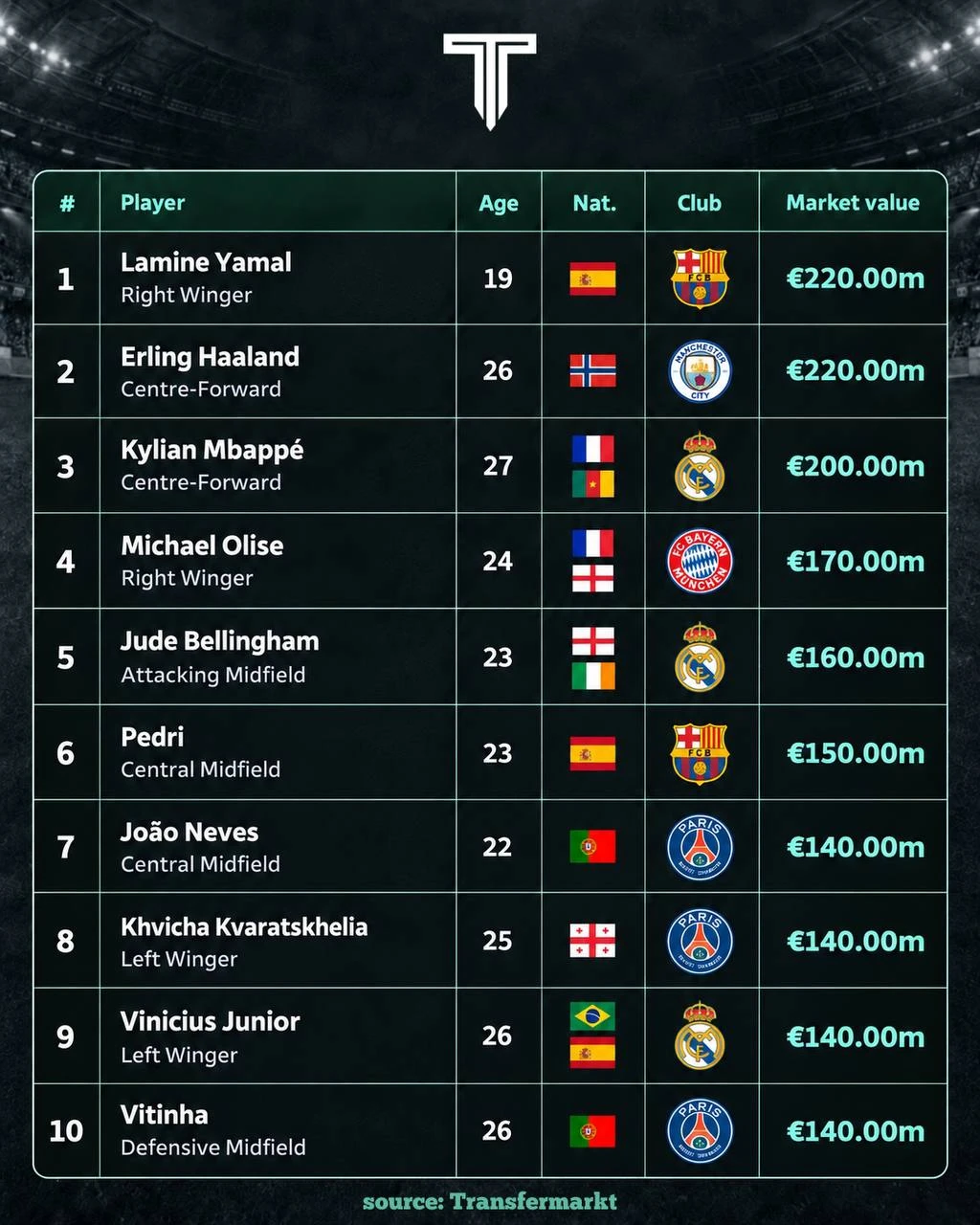Click Pedri's €150.00m market value

click(x=856, y=753)
